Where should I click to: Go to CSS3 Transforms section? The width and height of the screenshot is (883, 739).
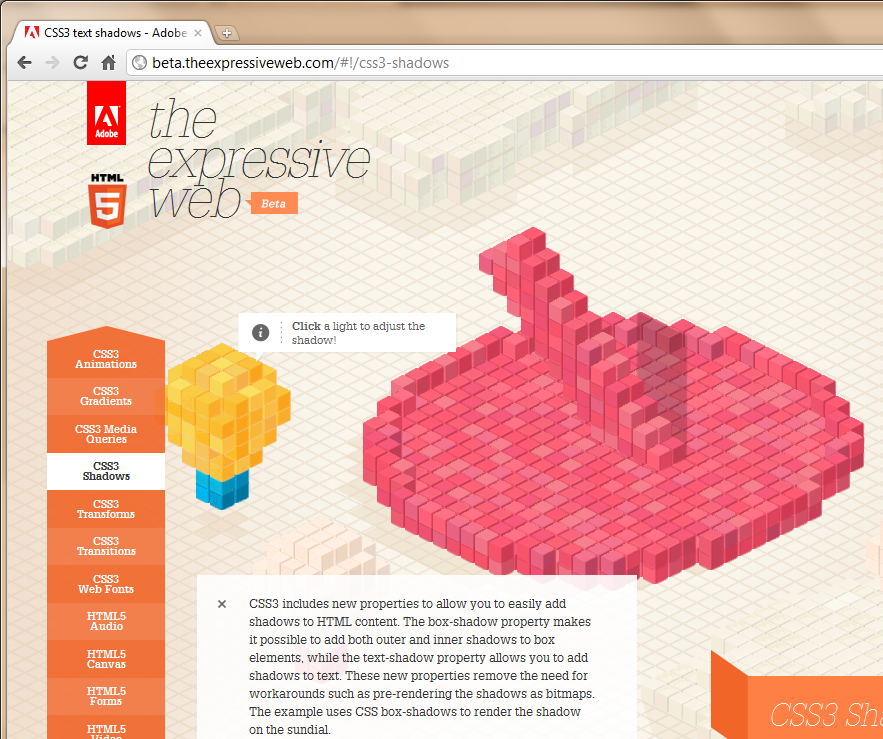click(x=106, y=509)
